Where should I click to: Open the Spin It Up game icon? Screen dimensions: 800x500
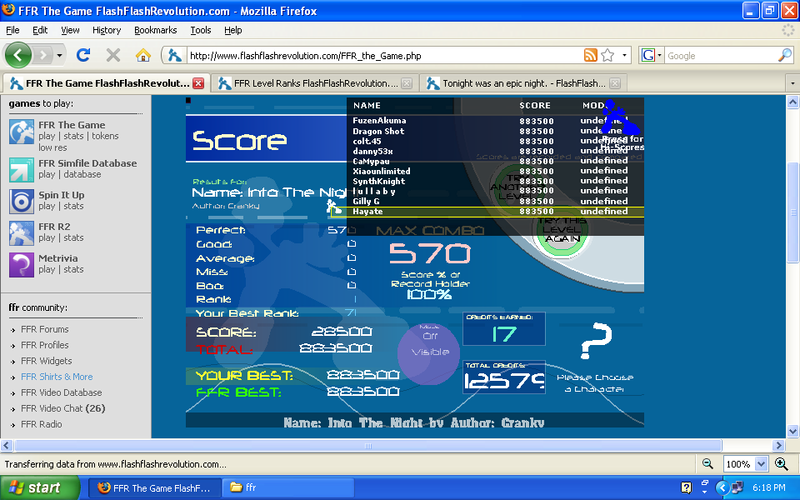coord(22,200)
